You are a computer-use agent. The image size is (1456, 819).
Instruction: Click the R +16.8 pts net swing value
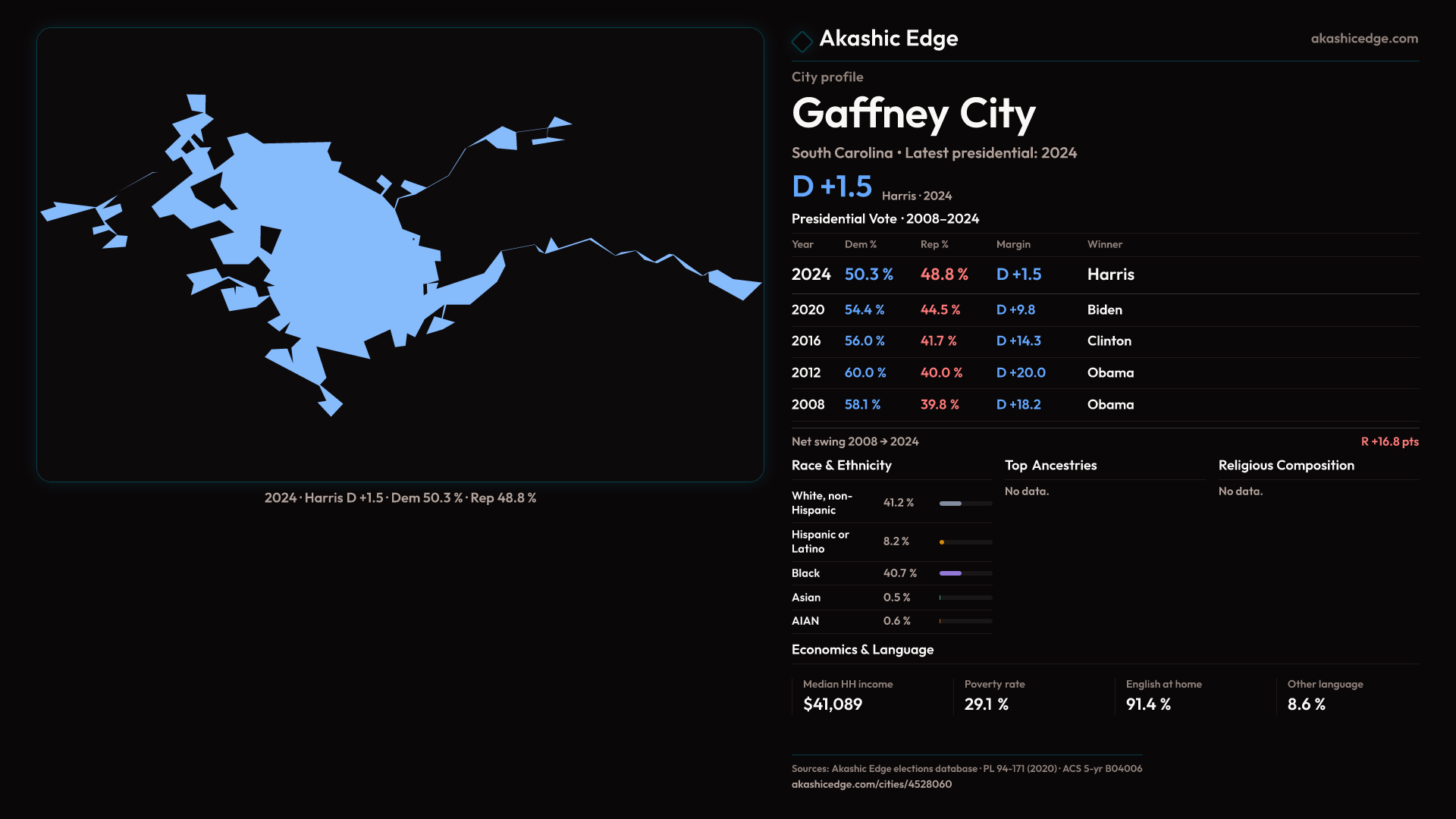click(1389, 441)
